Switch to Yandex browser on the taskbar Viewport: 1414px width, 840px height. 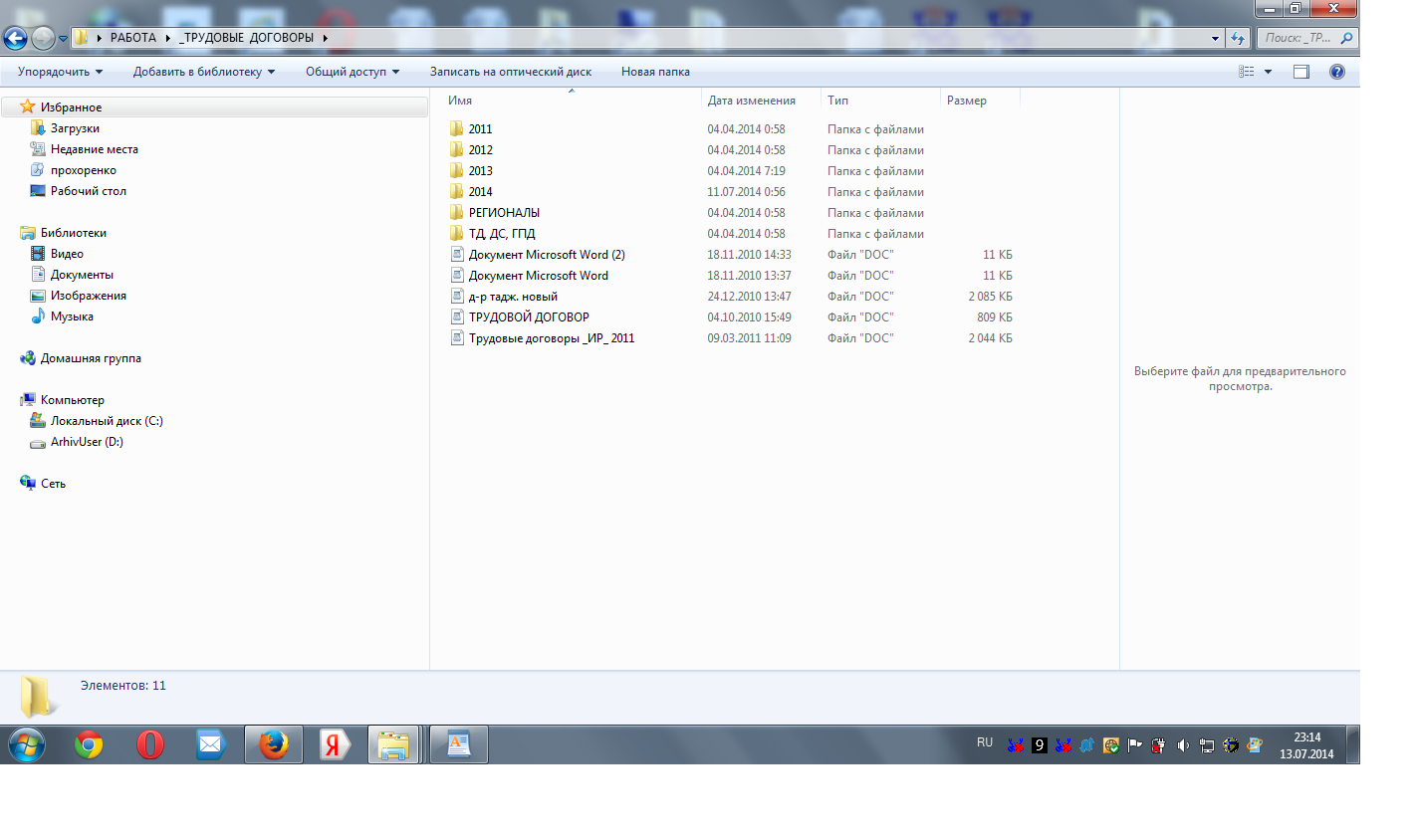coord(334,744)
